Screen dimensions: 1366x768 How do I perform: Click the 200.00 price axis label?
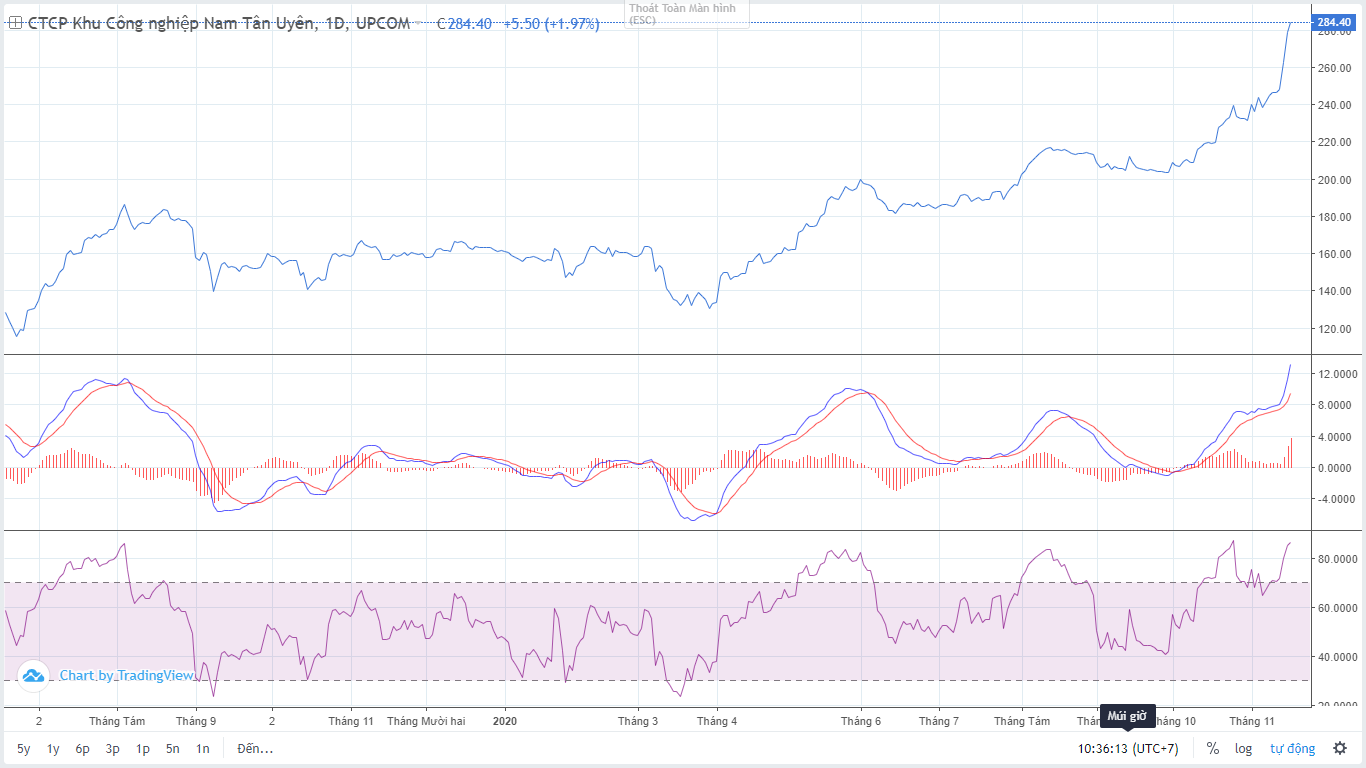(x=1334, y=180)
